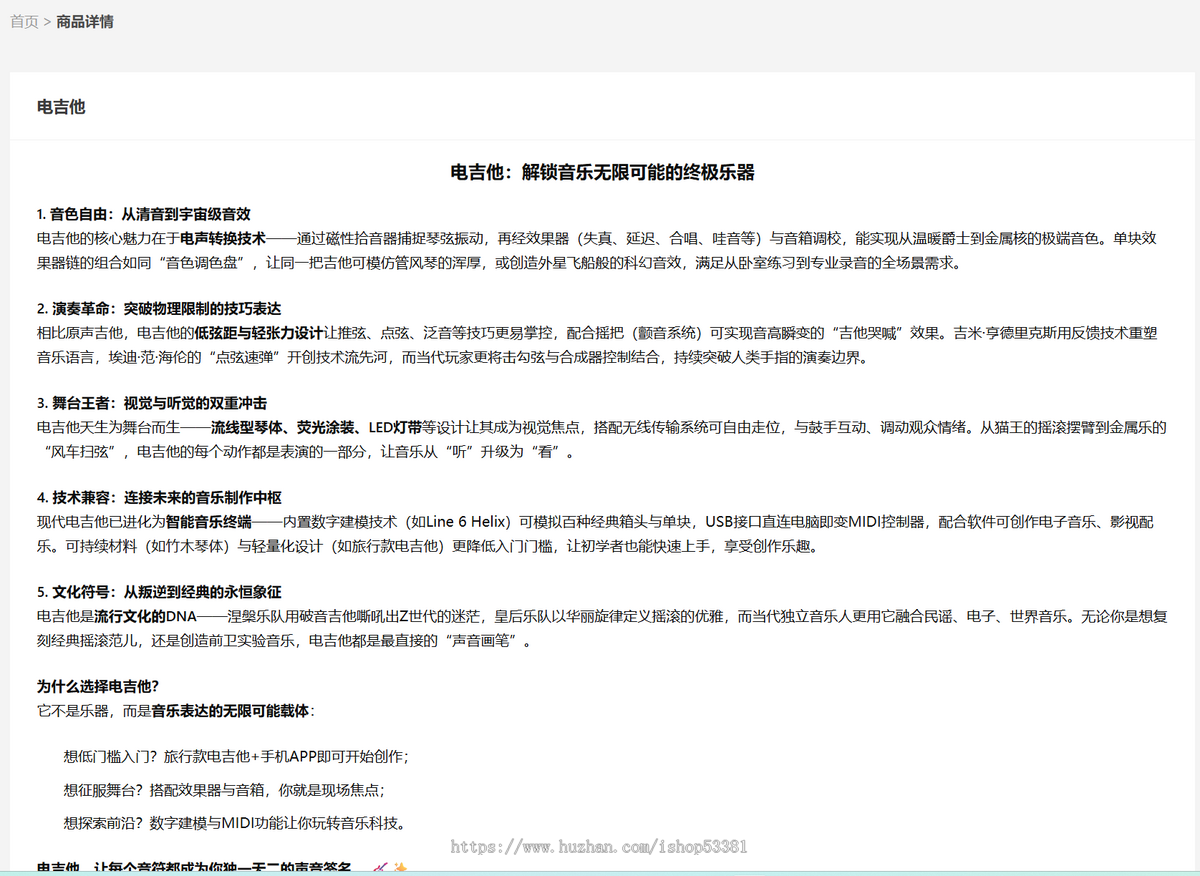Click the line starting 想探索前沿？
This screenshot has width=1200, height=876.
click(235, 823)
